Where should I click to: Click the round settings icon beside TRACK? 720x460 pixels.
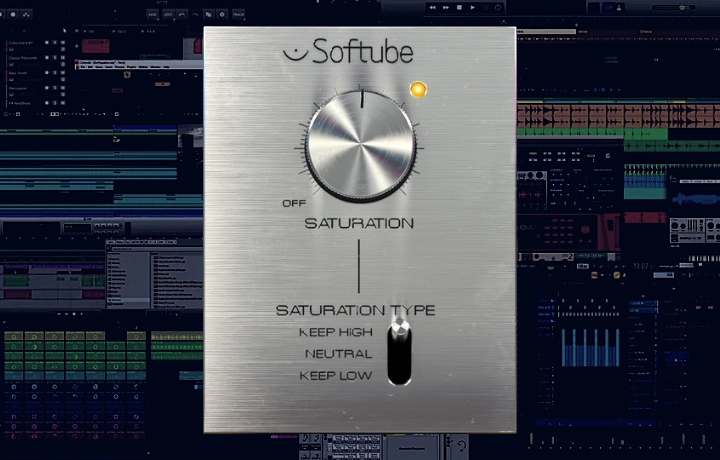pos(222,15)
